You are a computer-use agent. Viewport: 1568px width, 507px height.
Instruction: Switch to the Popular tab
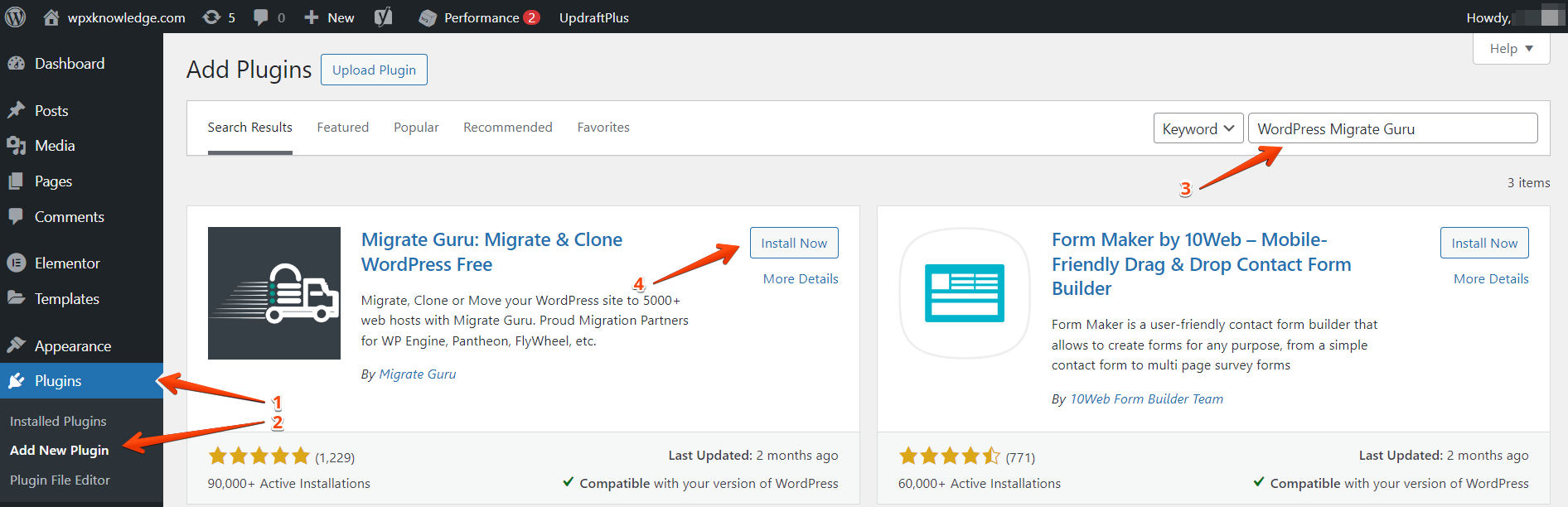point(416,128)
